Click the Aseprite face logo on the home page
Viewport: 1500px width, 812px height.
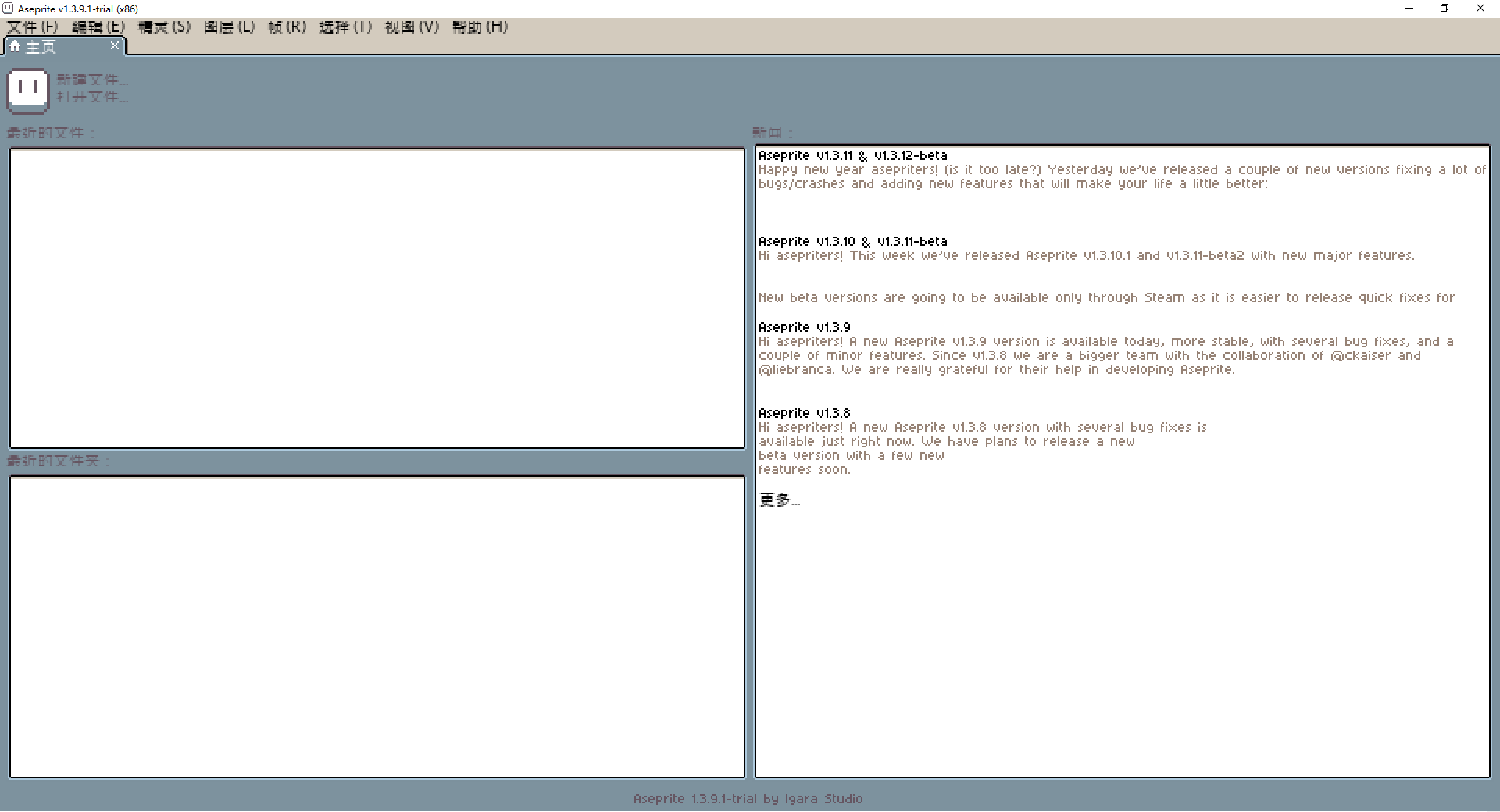point(27,91)
